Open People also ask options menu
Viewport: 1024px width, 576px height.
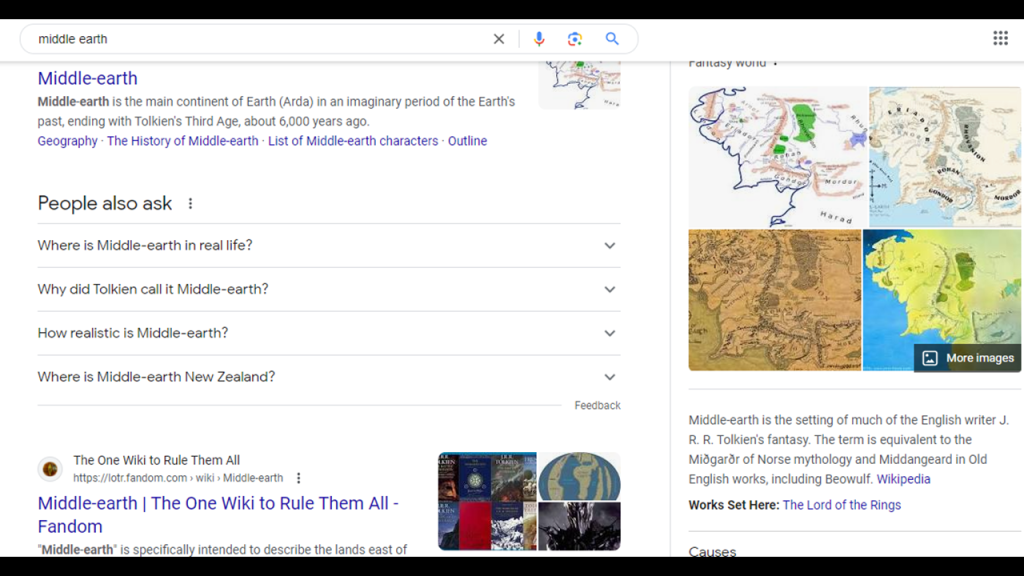pyautogui.click(x=190, y=204)
